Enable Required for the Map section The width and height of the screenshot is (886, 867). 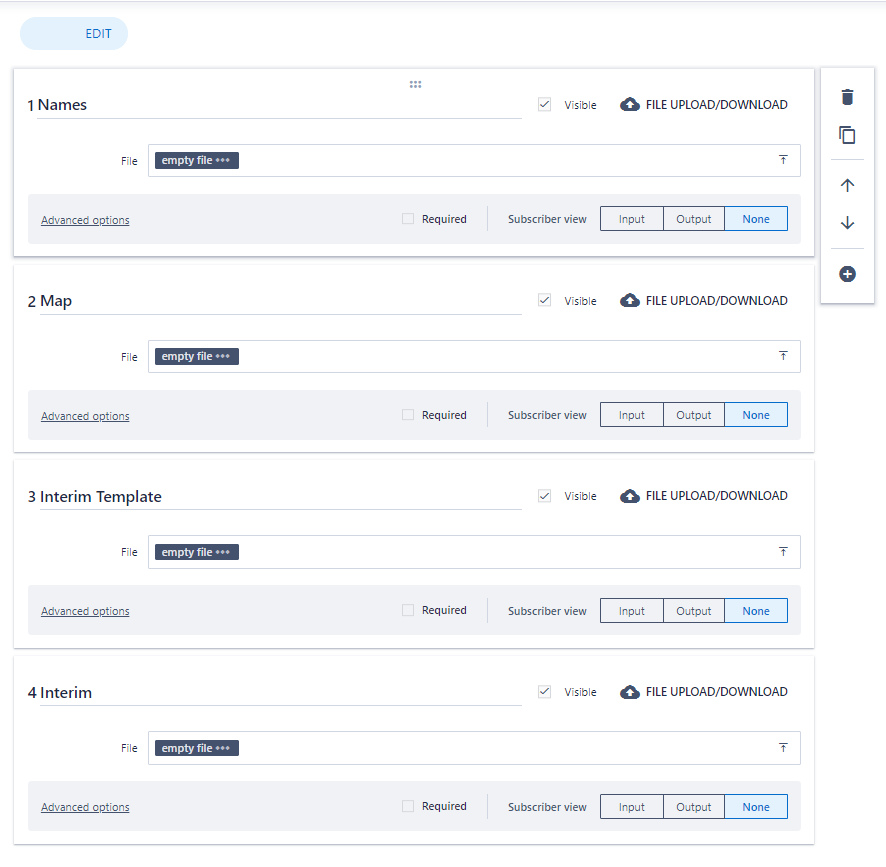pyautogui.click(x=407, y=414)
